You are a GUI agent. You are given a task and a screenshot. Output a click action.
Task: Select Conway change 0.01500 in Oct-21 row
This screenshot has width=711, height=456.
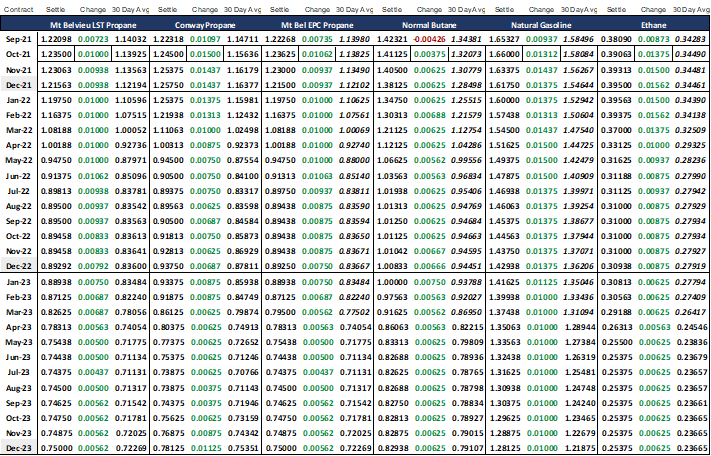click(205, 54)
